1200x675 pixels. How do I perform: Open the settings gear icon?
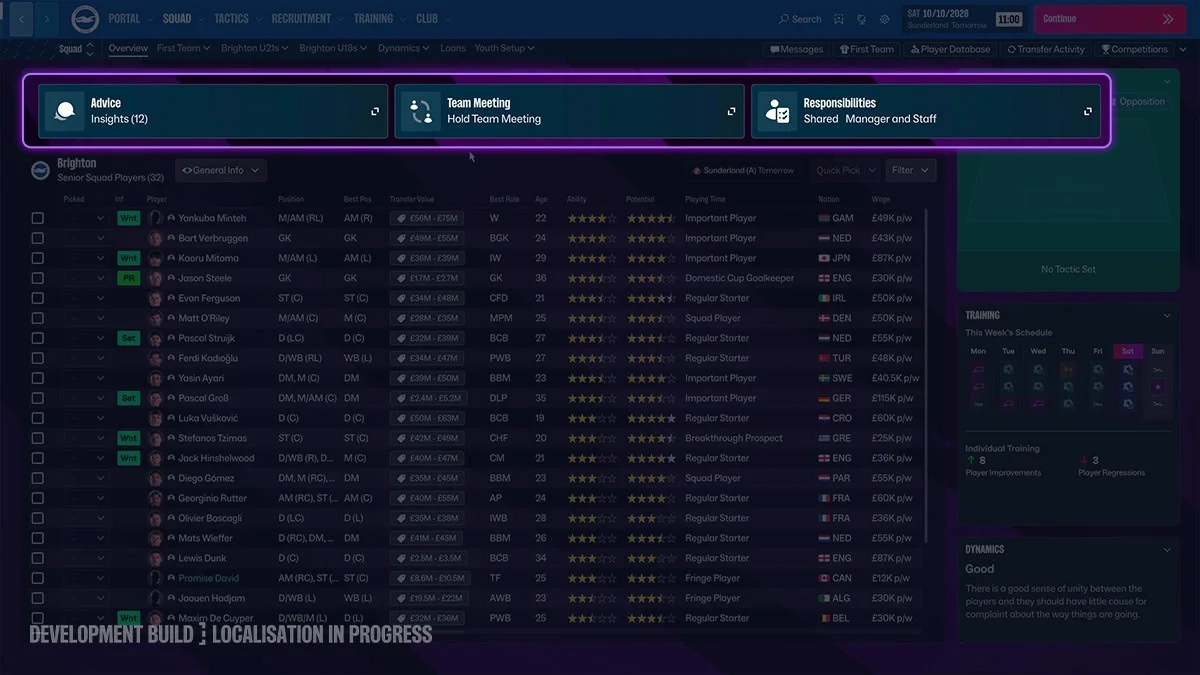pos(885,19)
